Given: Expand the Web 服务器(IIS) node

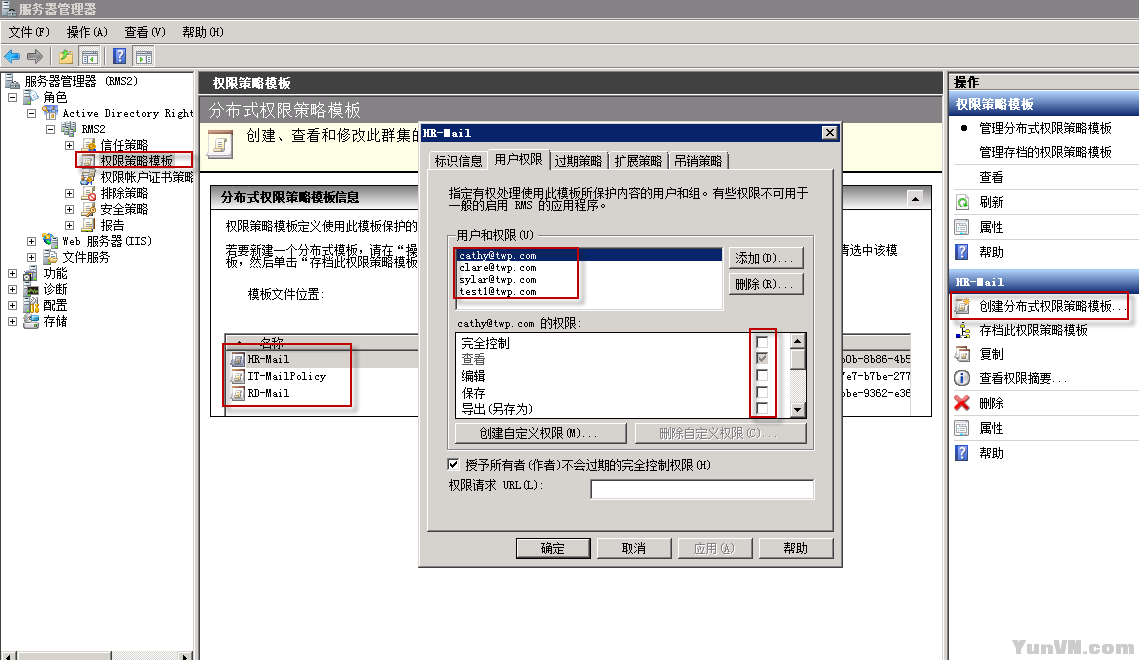Looking at the screenshot, I should tap(31, 241).
